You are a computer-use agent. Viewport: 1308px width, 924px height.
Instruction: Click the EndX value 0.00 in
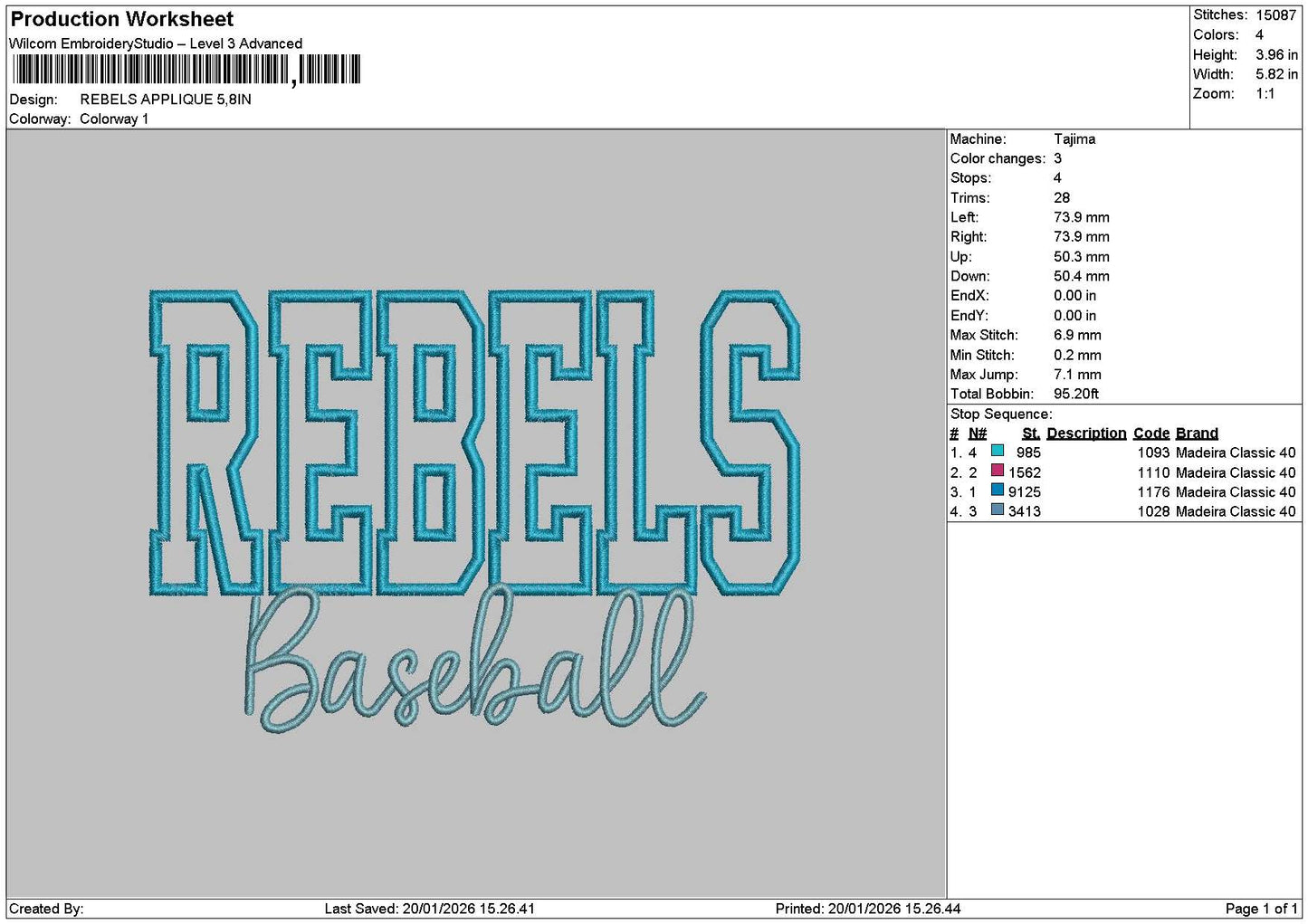[x=1075, y=296]
